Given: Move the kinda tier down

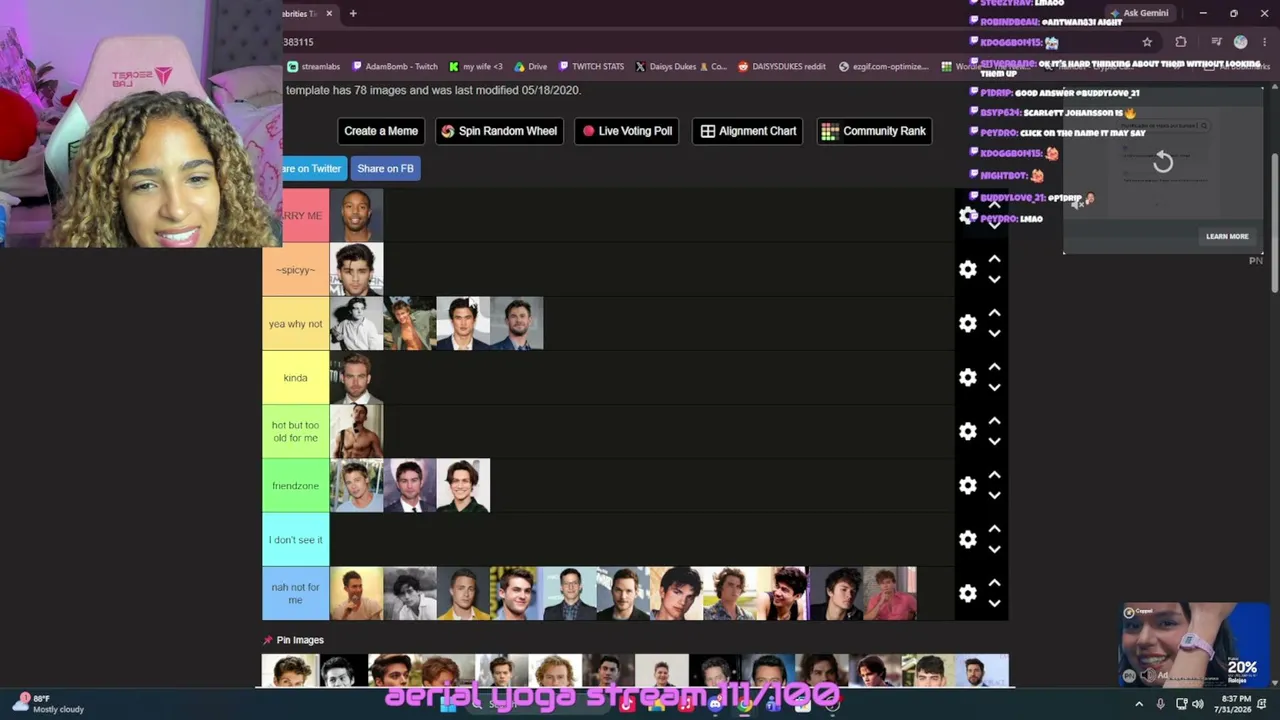Looking at the screenshot, I should point(994,388).
